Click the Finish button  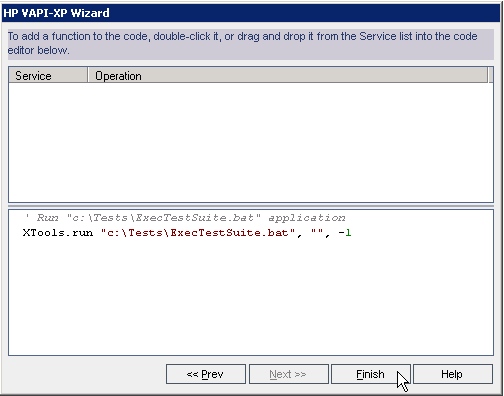click(370, 374)
